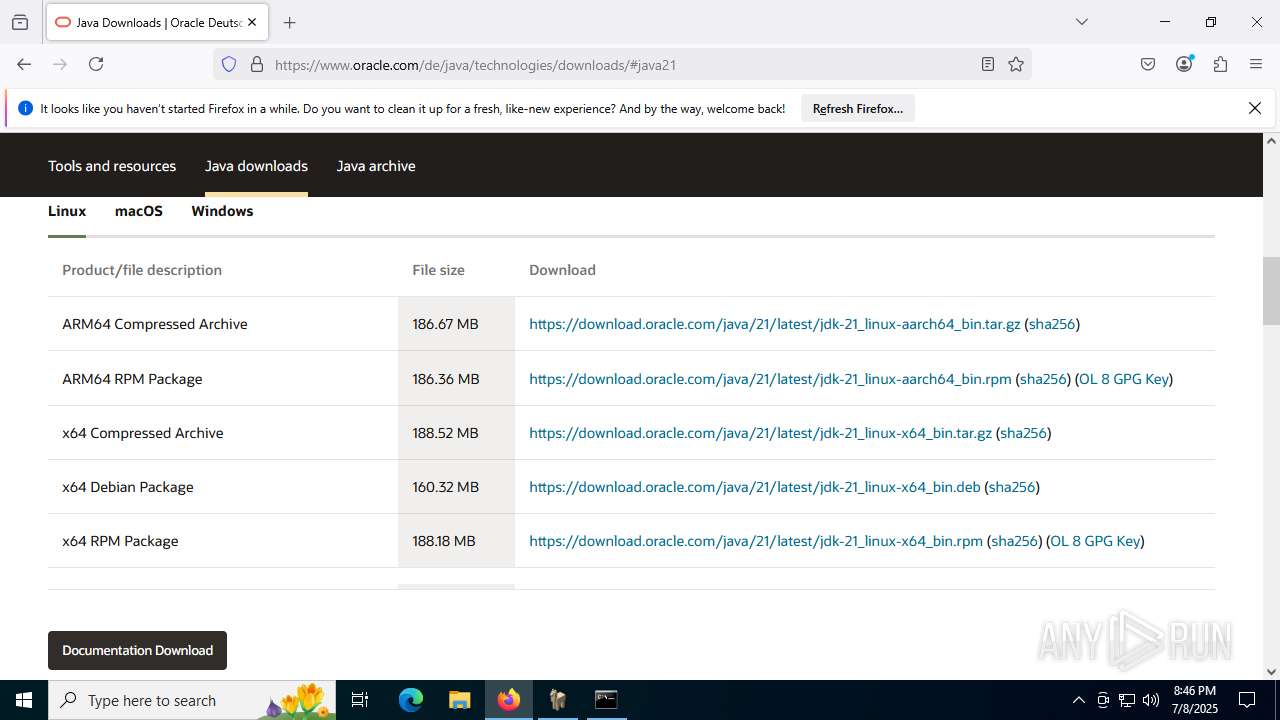Download jdk-21 linux x64 deb link
Screen dimensions: 1280x720
[x=755, y=487]
